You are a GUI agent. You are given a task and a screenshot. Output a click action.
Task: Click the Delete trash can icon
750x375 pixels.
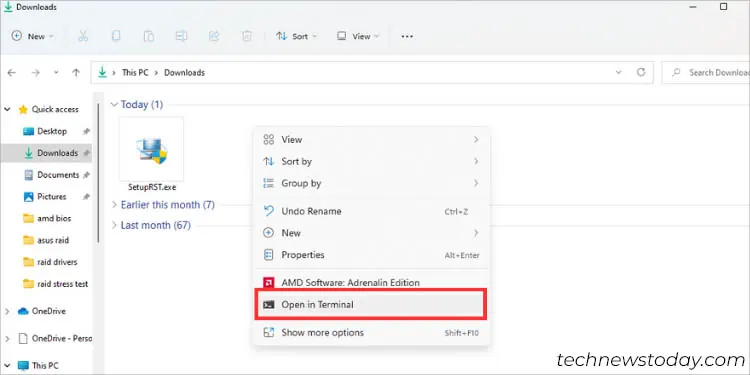click(x=246, y=36)
